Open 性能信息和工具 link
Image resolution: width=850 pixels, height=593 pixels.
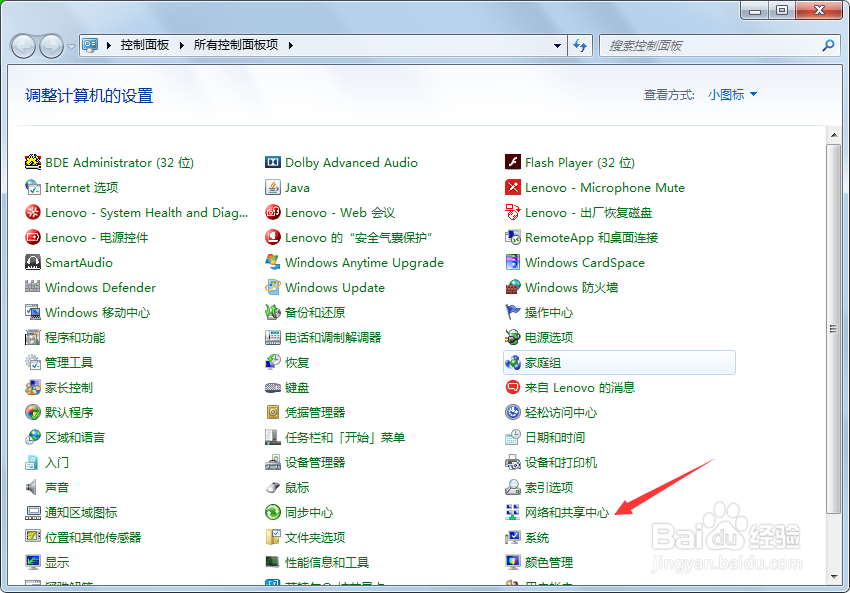pos(327,563)
